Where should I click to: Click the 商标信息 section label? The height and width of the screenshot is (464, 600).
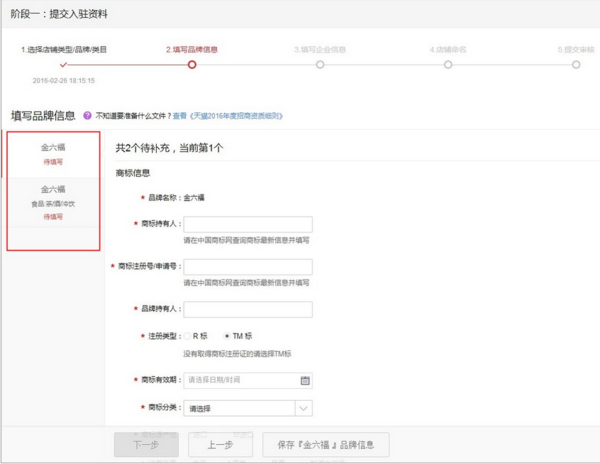click(x=133, y=173)
